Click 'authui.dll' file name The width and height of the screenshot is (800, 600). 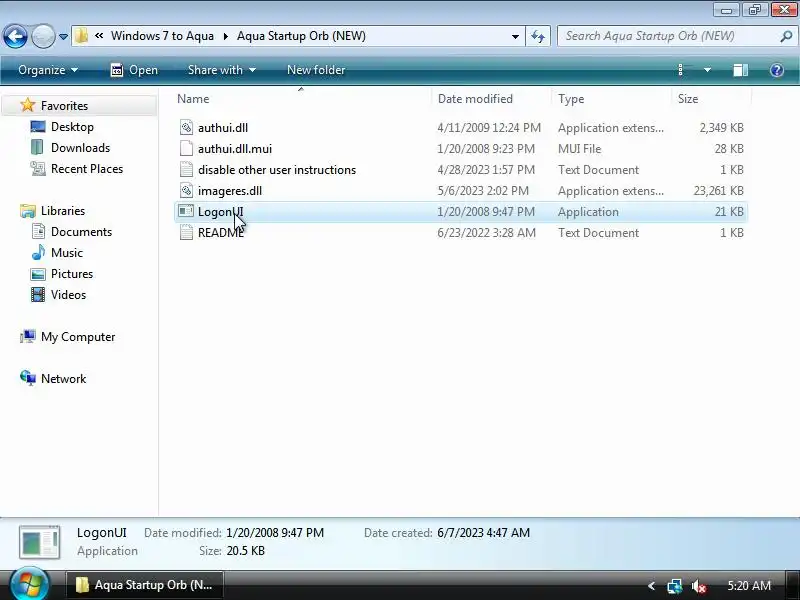click(x=223, y=128)
